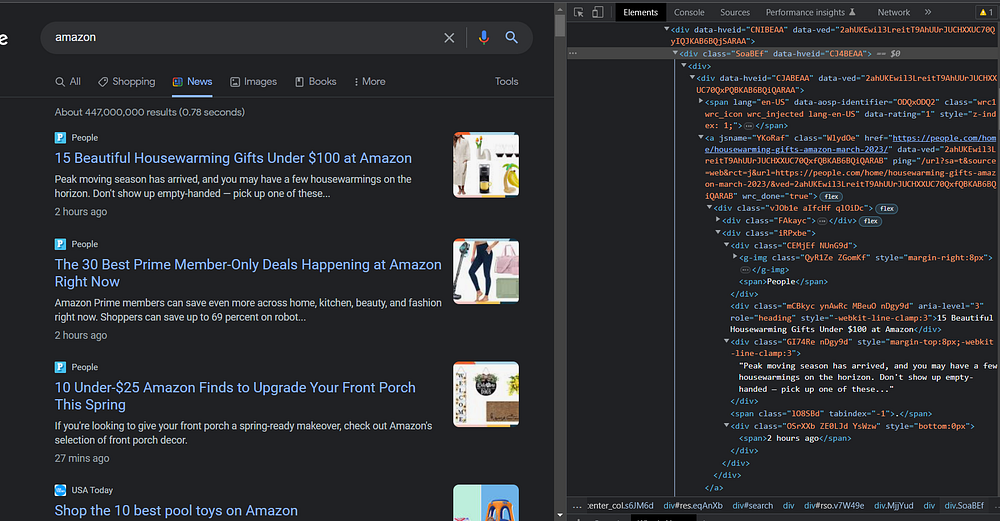Open search Tools
The height and width of the screenshot is (521, 1000).
(x=506, y=82)
